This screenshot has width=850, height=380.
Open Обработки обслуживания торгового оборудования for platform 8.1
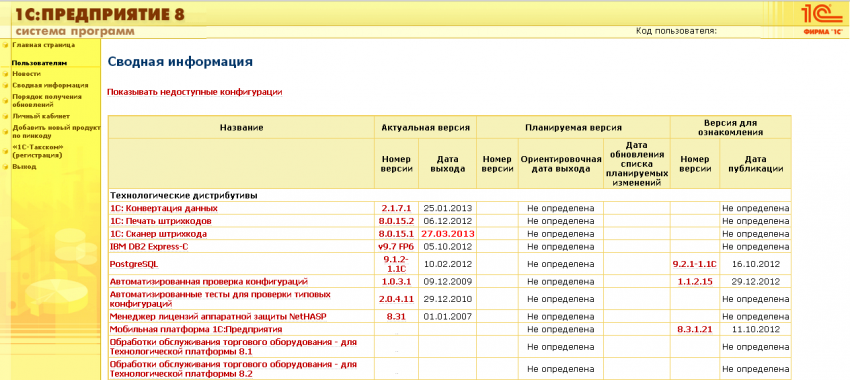point(233,346)
